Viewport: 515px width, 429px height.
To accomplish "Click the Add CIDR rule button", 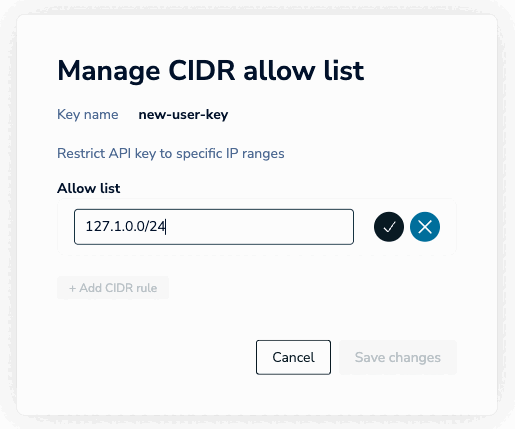I will click(113, 288).
